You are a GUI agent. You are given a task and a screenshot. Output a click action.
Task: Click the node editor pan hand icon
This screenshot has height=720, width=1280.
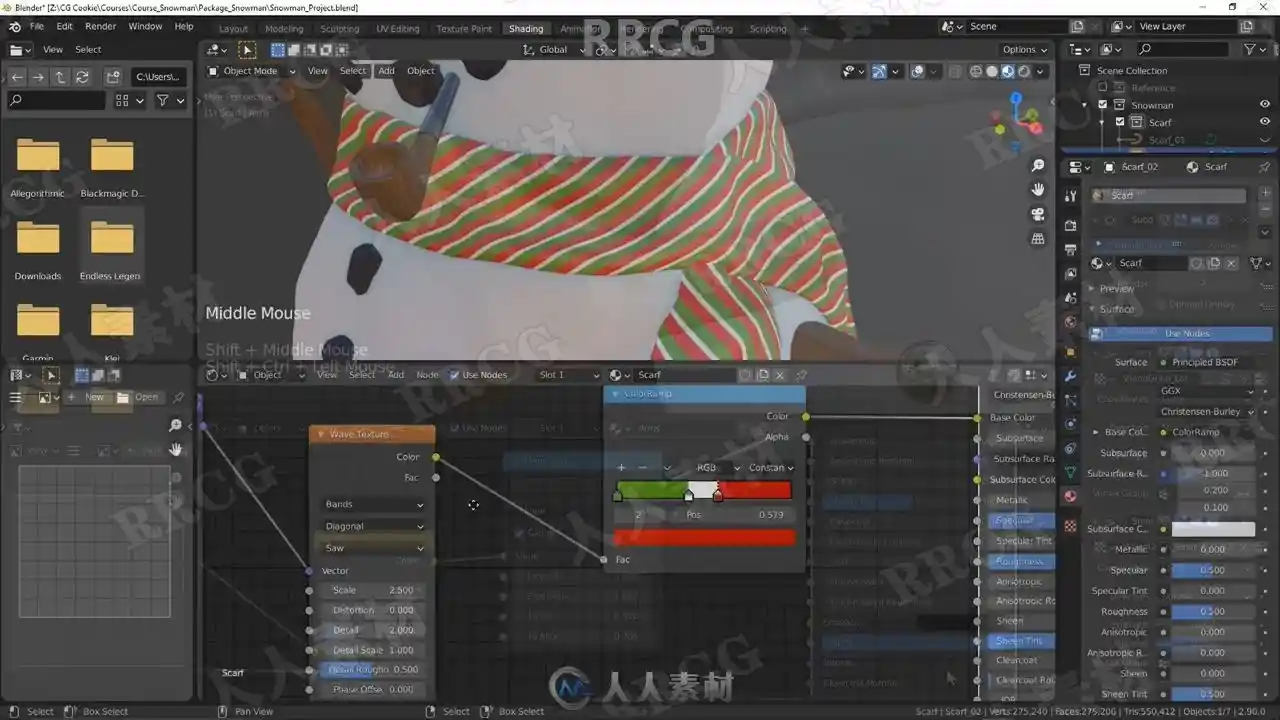(x=176, y=450)
